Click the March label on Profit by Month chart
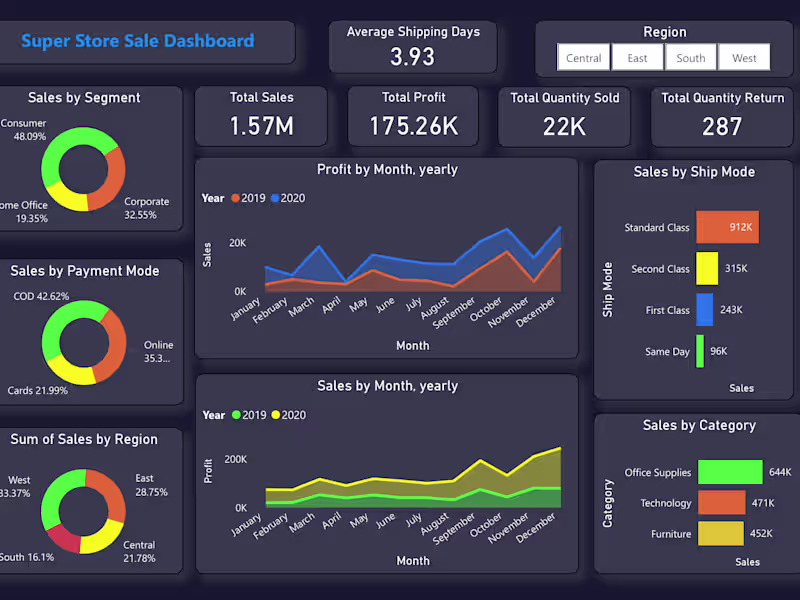This screenshot has width=800, height=600. click(301, 307)
